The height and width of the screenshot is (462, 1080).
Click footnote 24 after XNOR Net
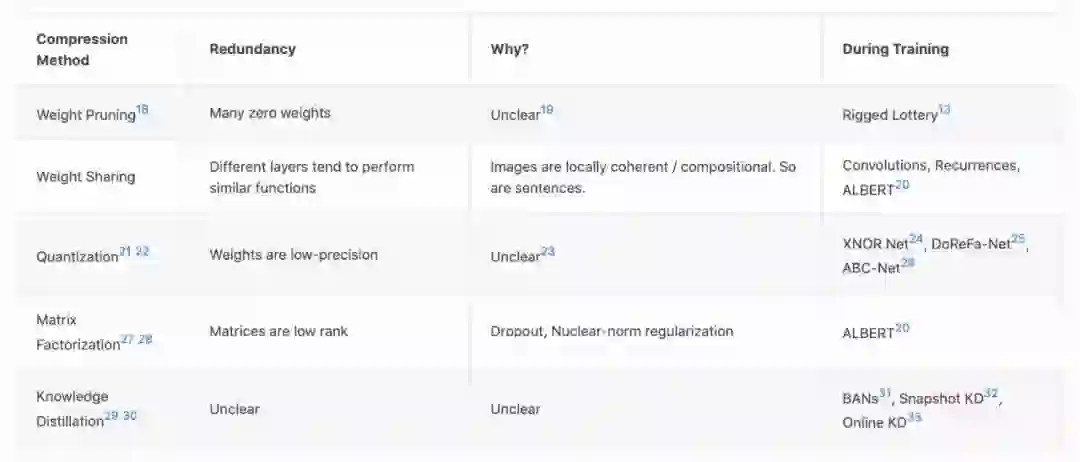916,239
